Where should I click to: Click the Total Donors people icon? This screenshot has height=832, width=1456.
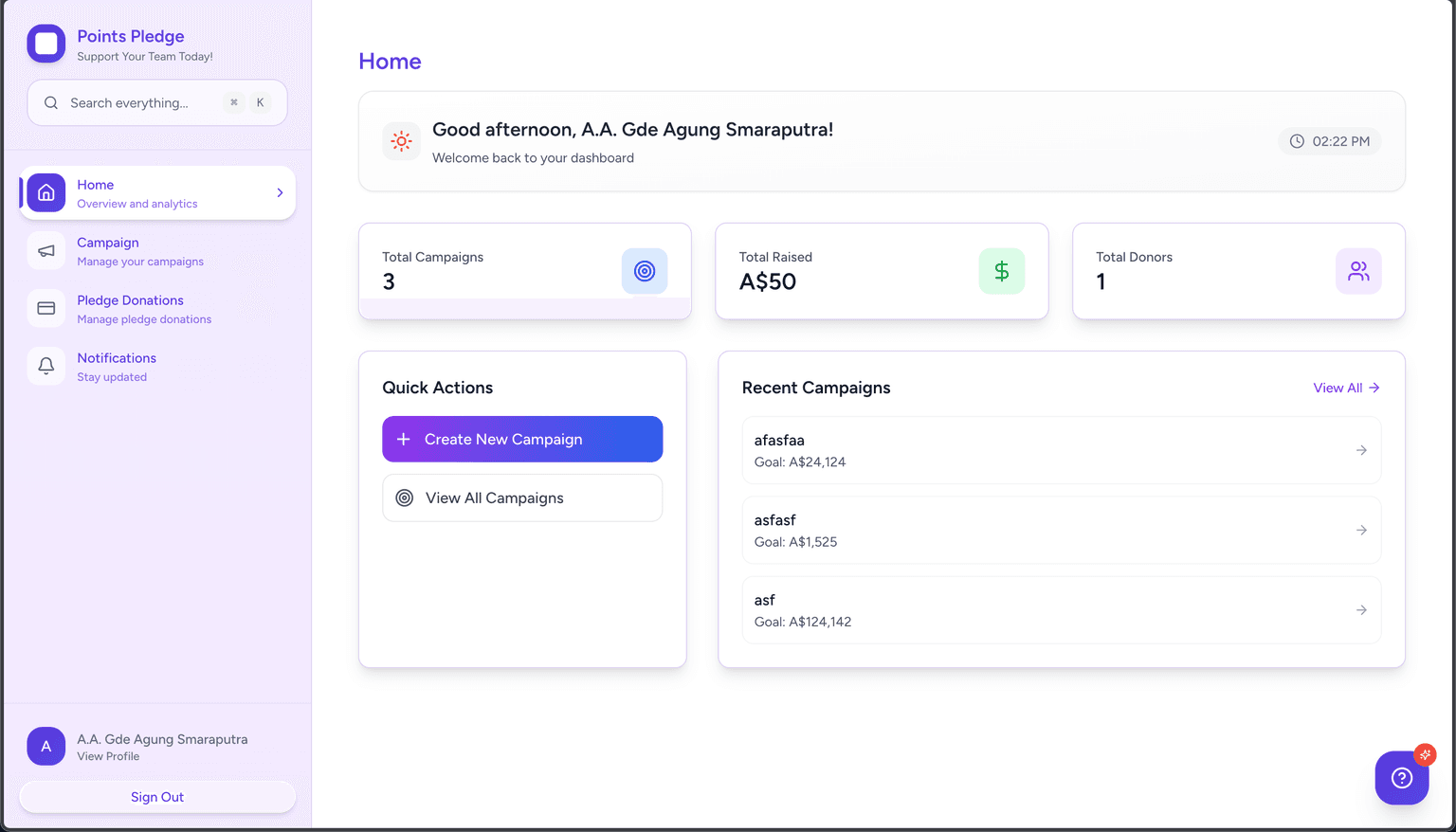[1358, 271]
